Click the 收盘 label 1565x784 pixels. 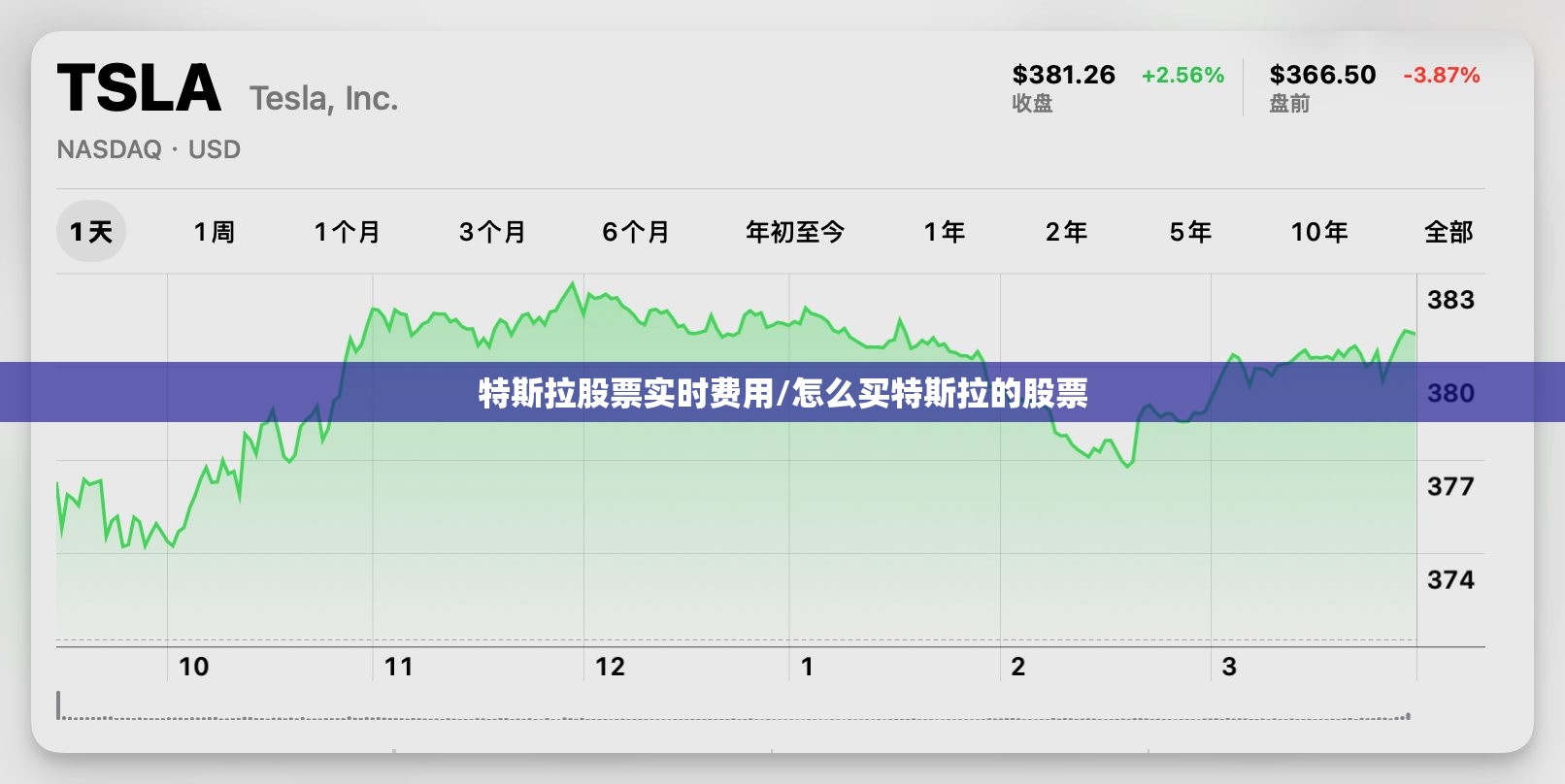[x=1032, y=103]
